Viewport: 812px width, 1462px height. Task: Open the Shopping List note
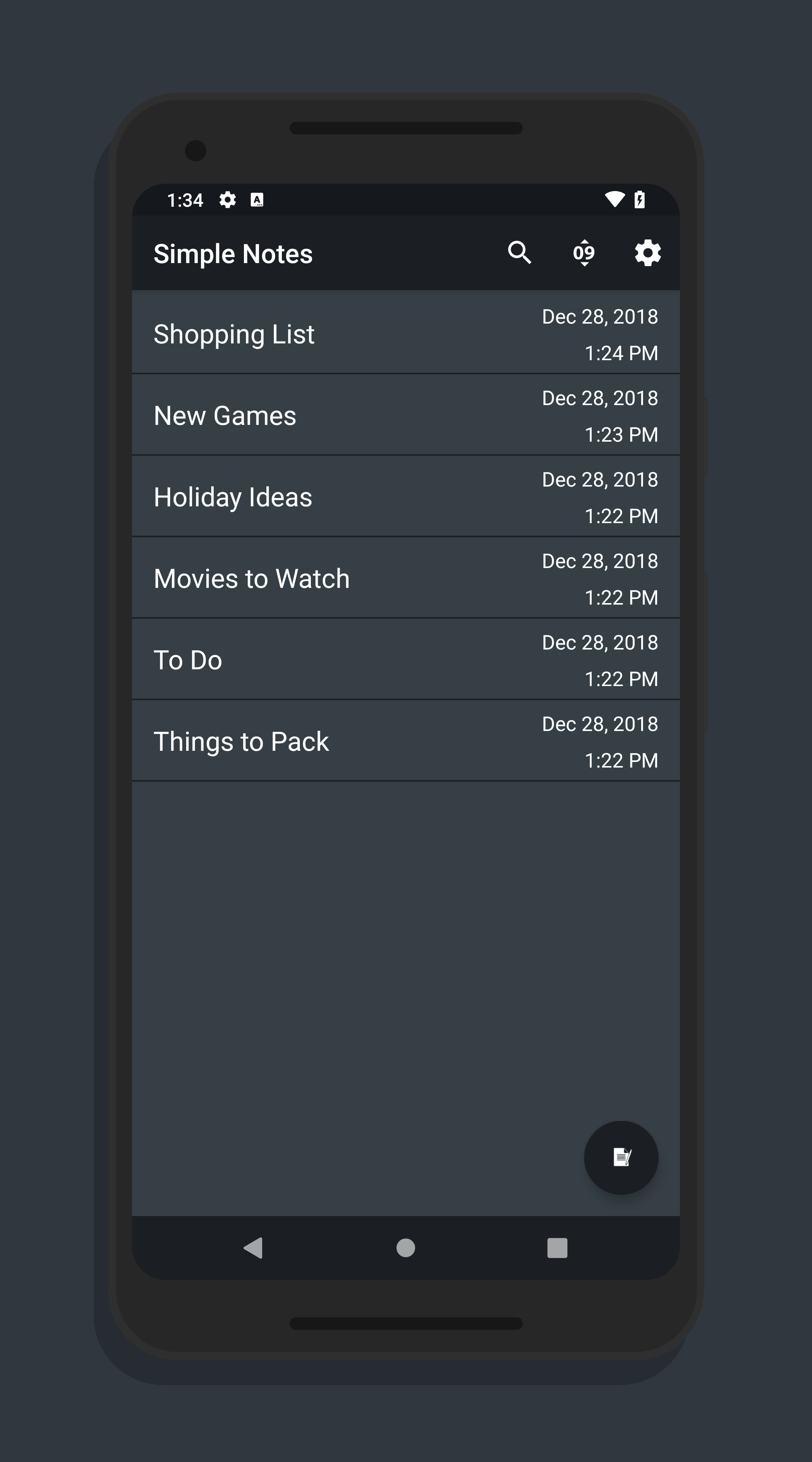pyautogui.click(x=234, y=334)
